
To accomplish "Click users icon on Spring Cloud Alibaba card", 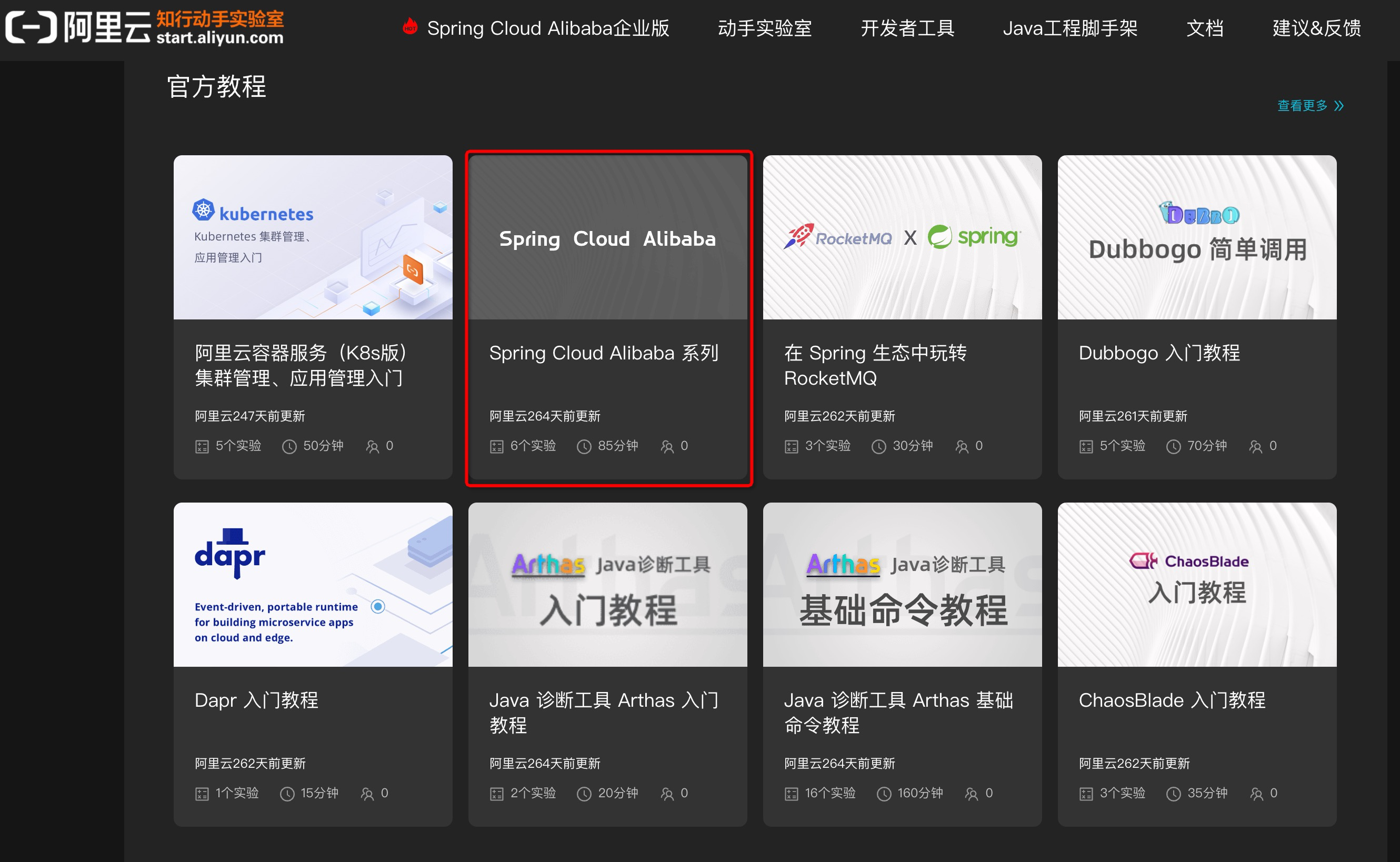I will pos(667,446).
